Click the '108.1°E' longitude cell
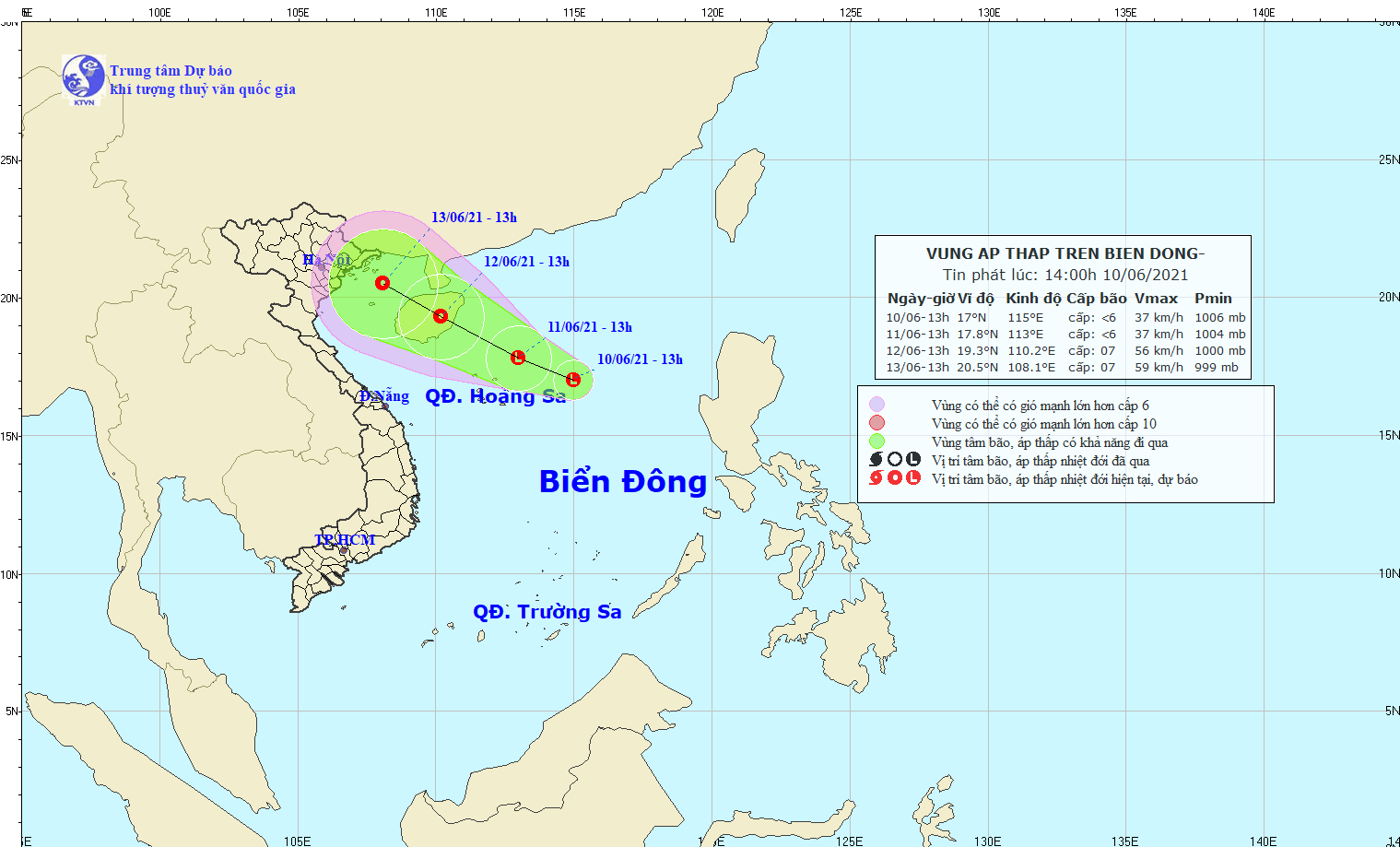The image size is (1400, 847). (x=1031, y=368)
